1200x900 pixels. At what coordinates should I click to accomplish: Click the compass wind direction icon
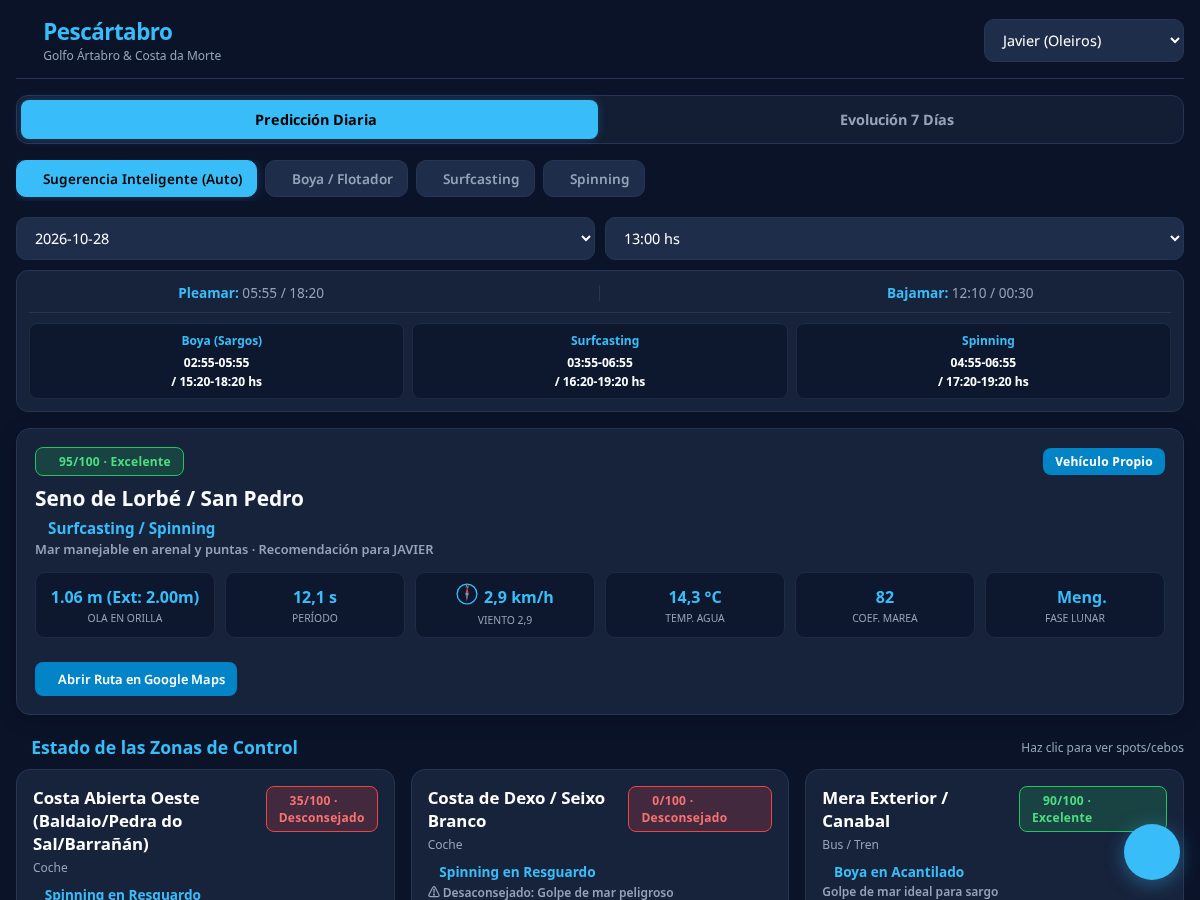point(467,594)
